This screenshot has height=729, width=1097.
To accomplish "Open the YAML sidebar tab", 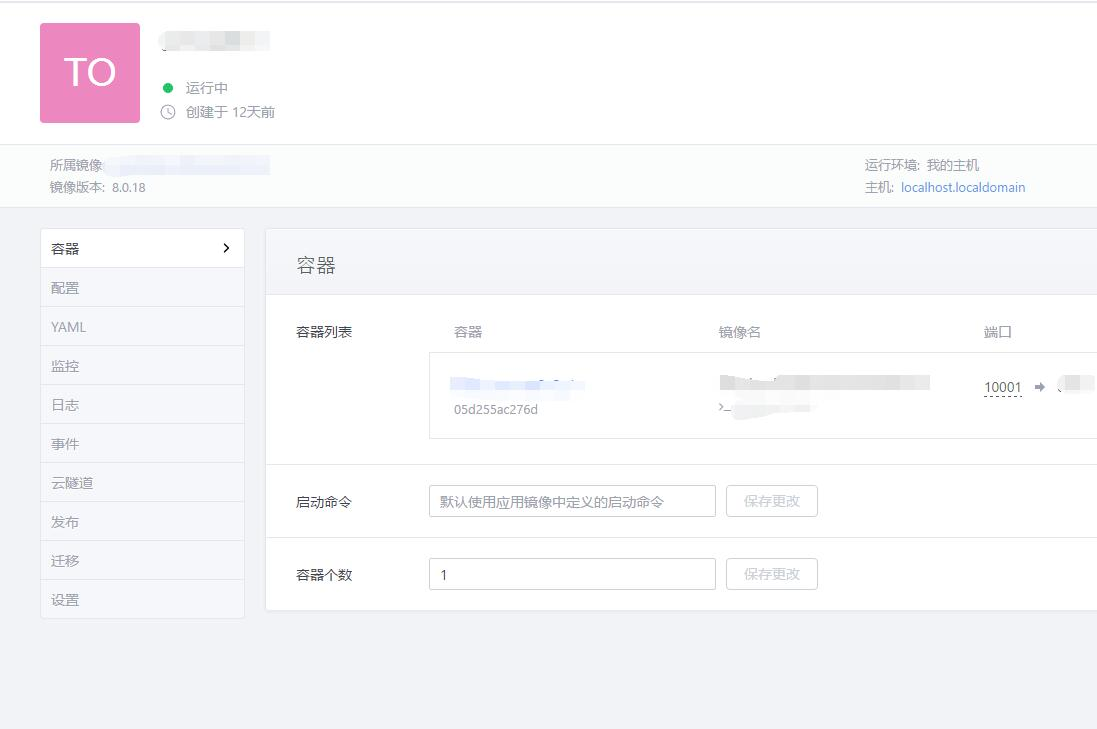I will 143,327.
